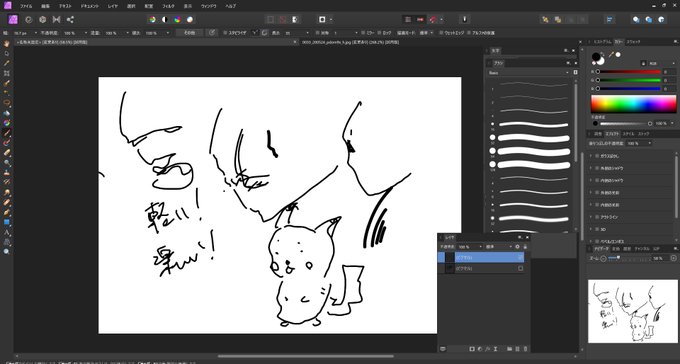Select the Crop tool in the left toolbar
Screen dimensions: 680x364
[7, 73]
